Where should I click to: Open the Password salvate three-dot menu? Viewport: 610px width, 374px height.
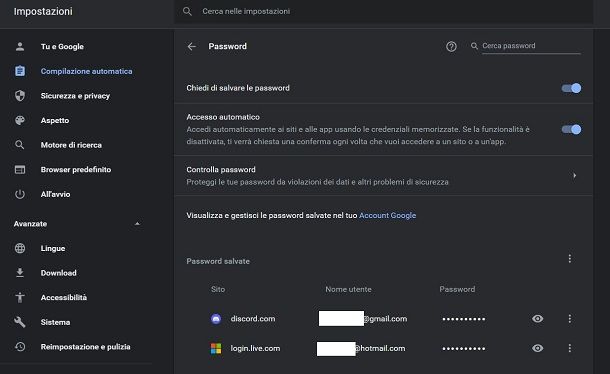pyautogui.click(x=570, y=258)
